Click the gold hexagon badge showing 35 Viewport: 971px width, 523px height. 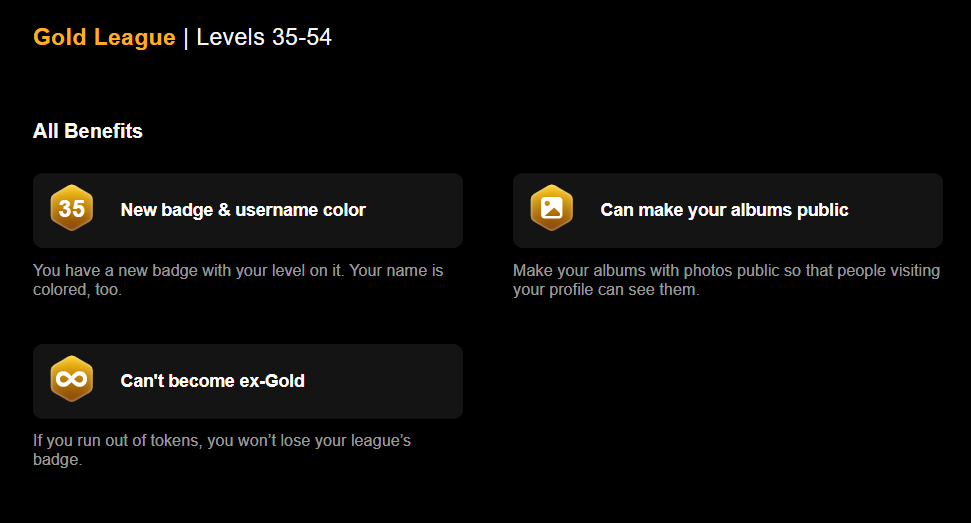point(72,208)
